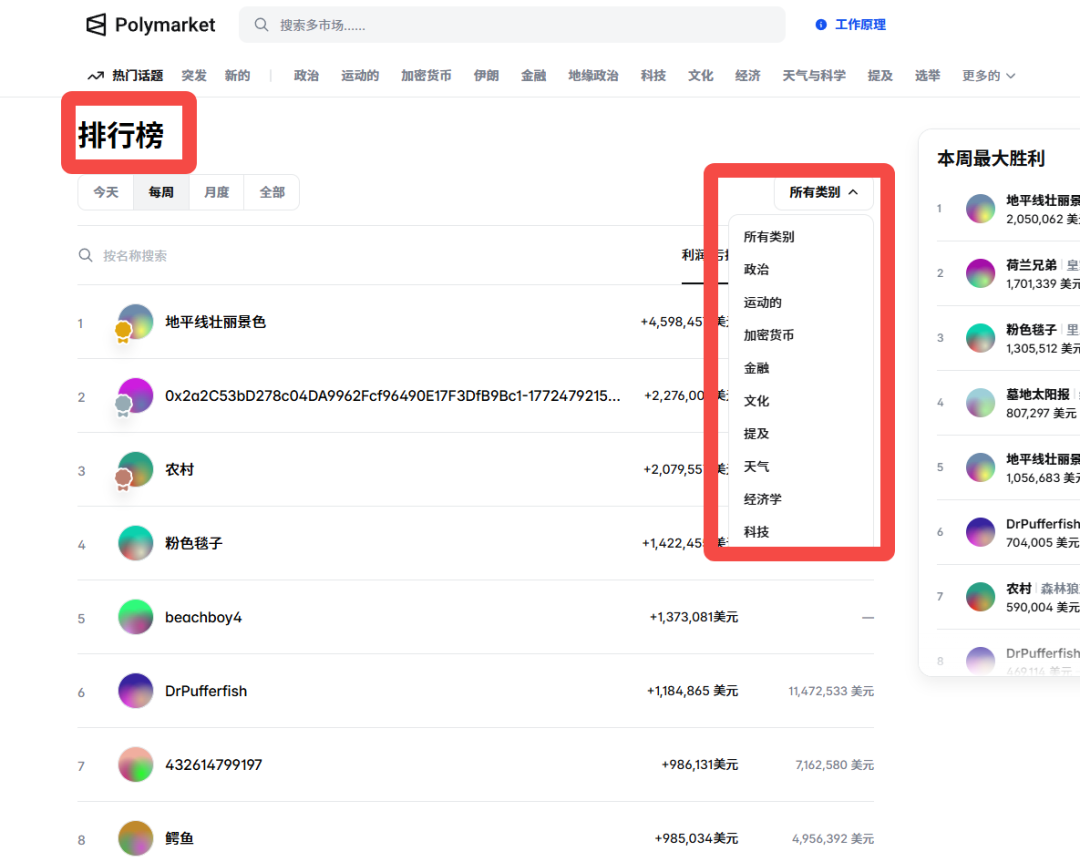The image size is (1080, 862).
Task: Collapse the 所有类别 category dropdown
Action: [824, 192]
